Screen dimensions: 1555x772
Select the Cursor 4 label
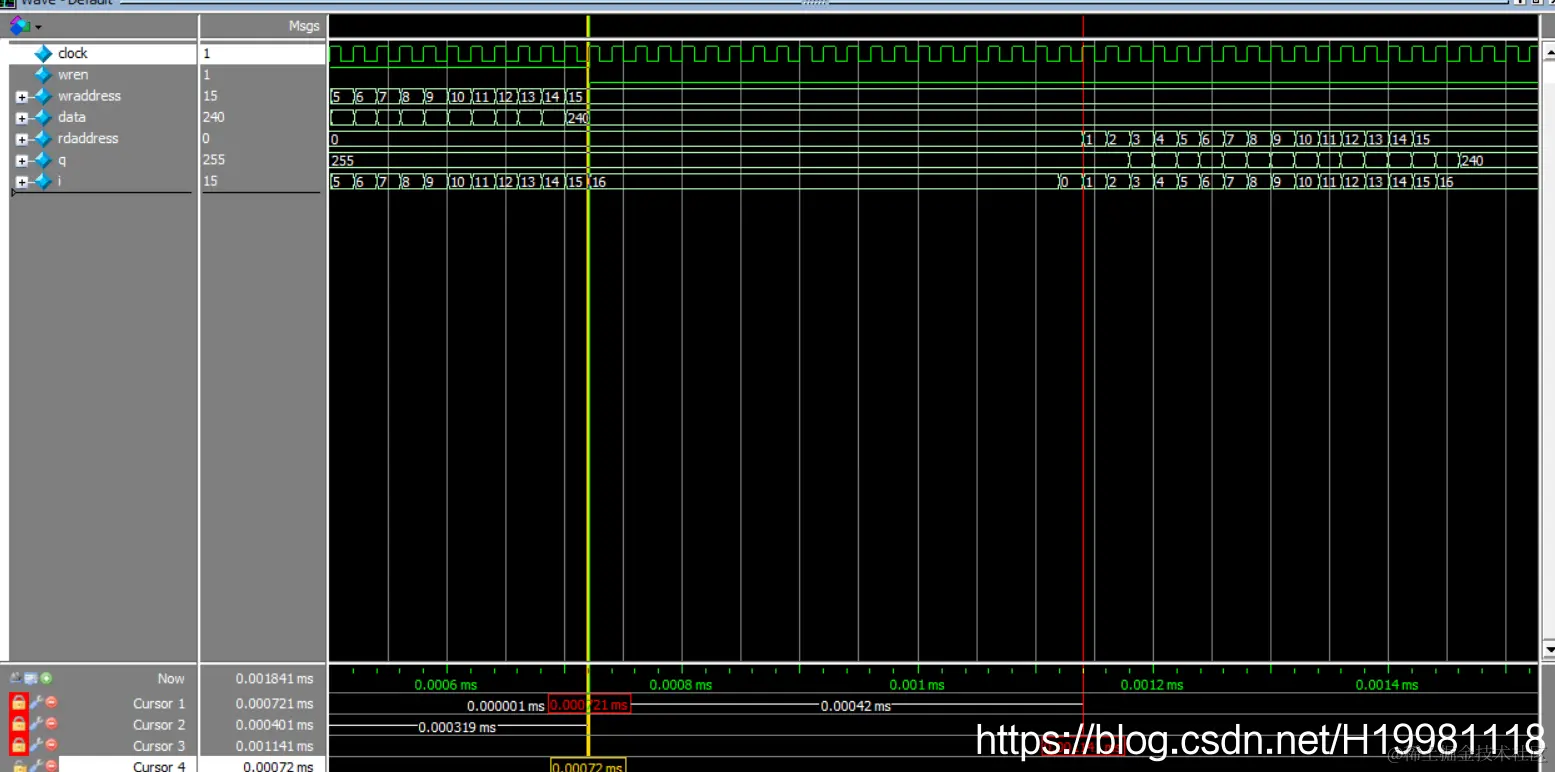pos(159,766)
